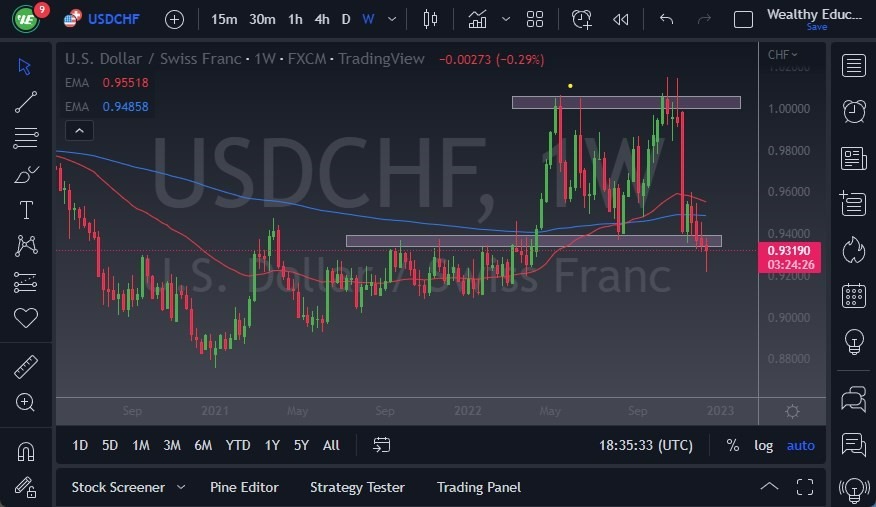This screenshot has height=507, width=876.
Task: Expand the Stock Screener dropdown chevron
Action: [181, 487]
